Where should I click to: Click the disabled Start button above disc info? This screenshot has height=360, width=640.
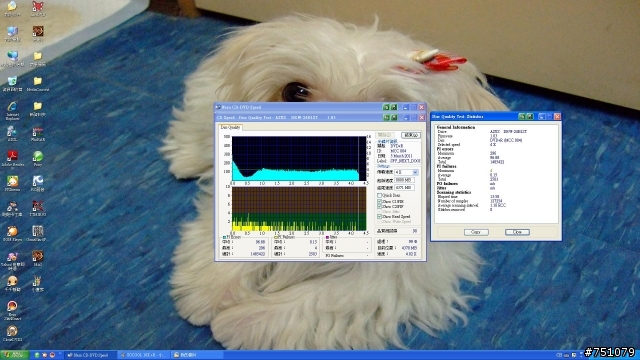pos(385,135)
